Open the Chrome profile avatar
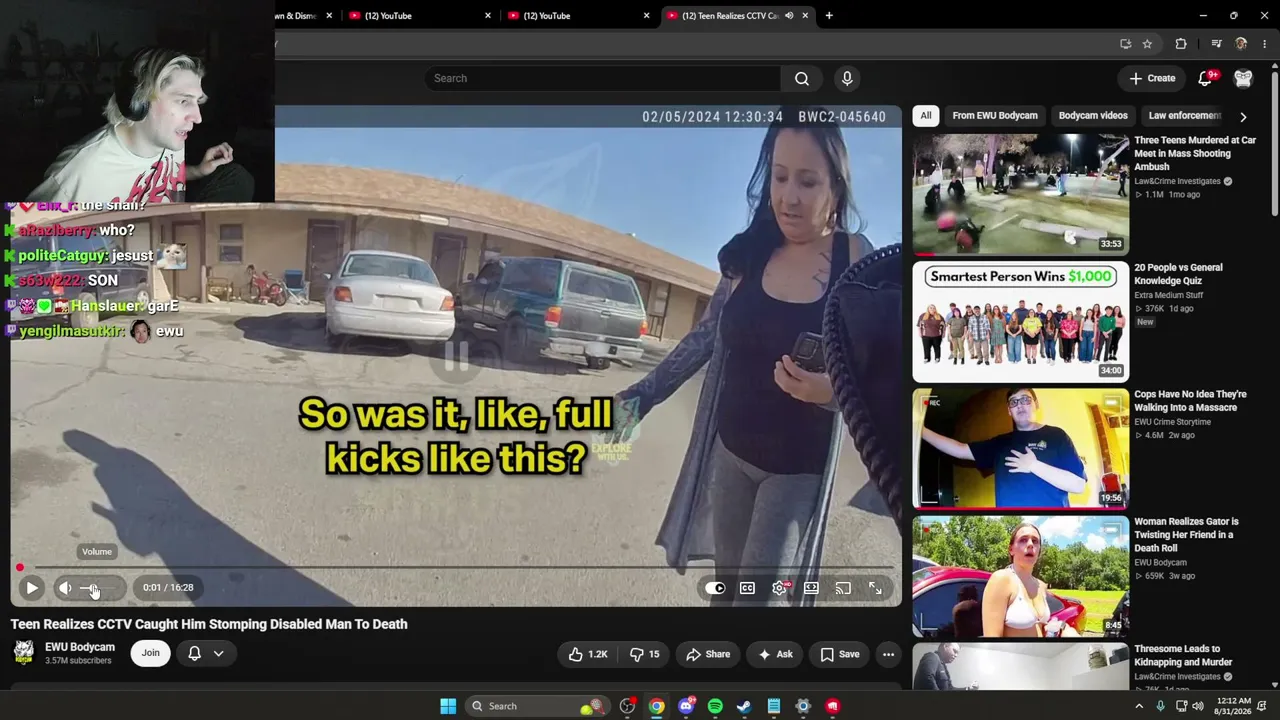 click(1241, 44)
